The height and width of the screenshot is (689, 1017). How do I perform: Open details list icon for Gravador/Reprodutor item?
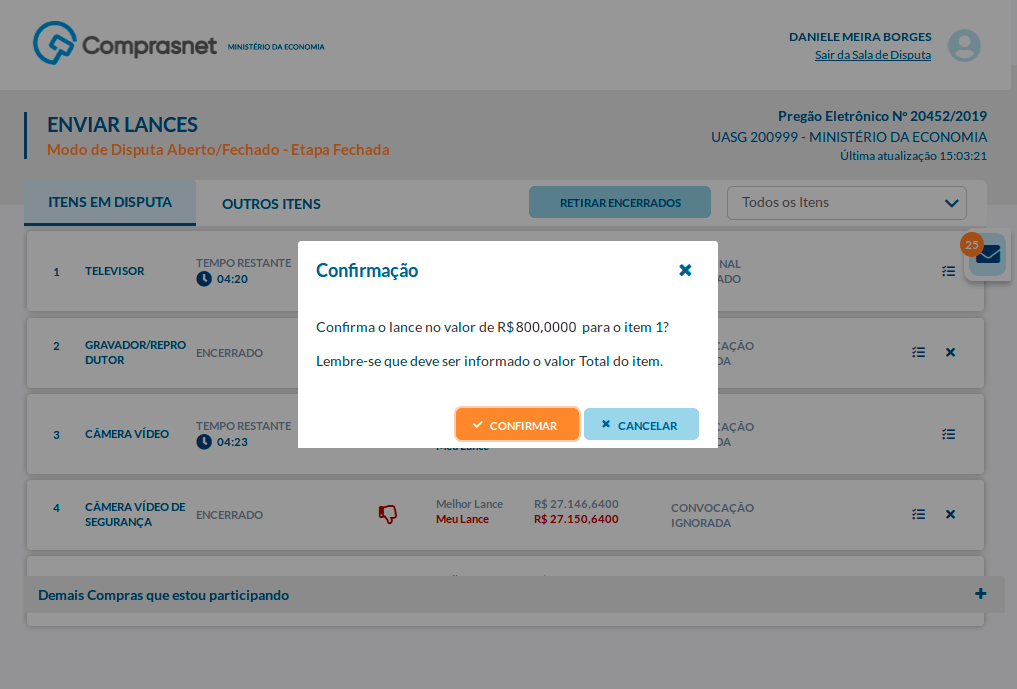coord(919,352)
